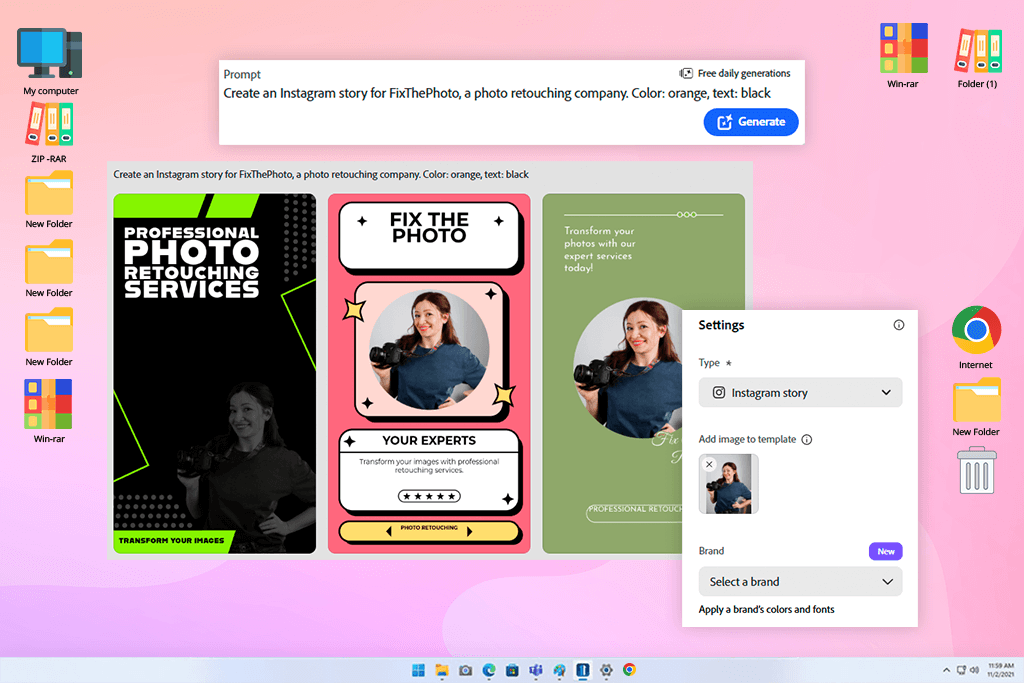The height and width of the screenshot is (683, 1024).
Task: Open the Instagram story type dropdown
Action: 800,392
